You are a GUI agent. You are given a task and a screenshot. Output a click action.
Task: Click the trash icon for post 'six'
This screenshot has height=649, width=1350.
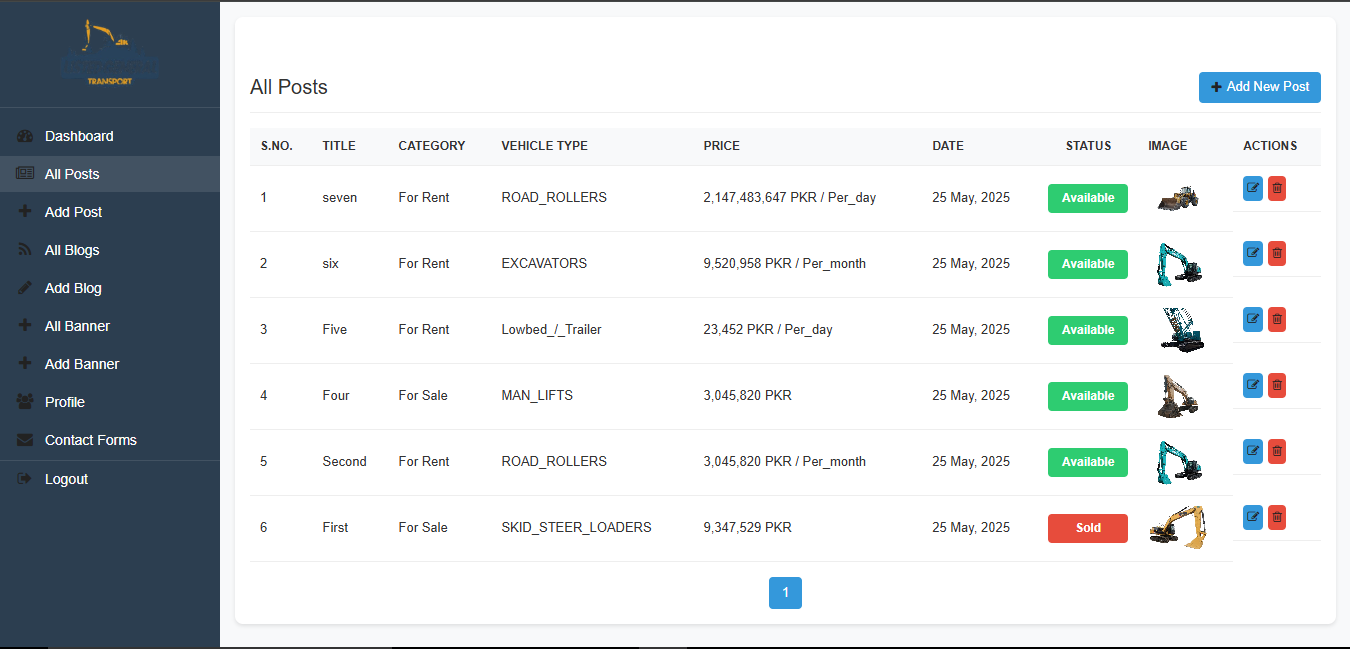1277,254
